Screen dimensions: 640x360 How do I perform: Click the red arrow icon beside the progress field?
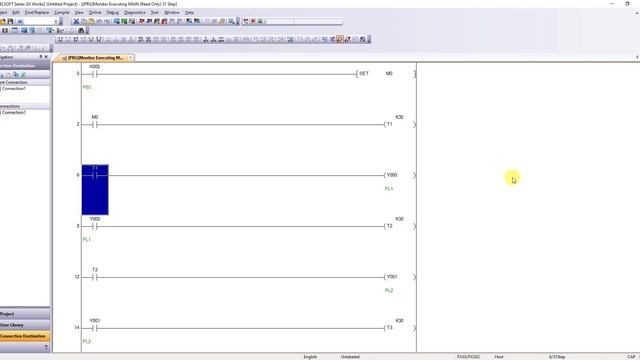(x=253, y=21)
